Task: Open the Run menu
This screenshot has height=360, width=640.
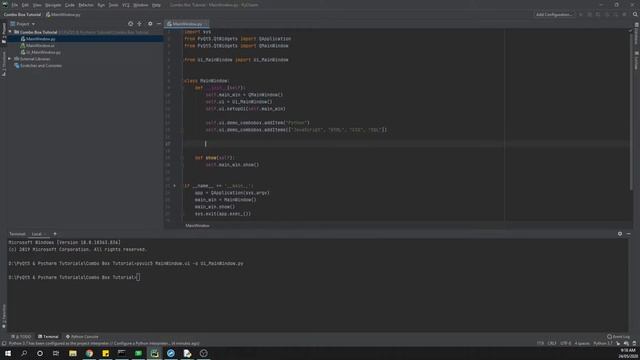Action: point(101,5)
